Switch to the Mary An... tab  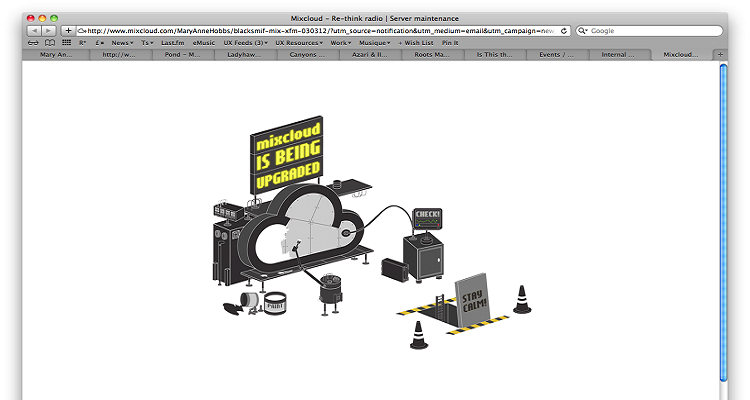point(56,55)
